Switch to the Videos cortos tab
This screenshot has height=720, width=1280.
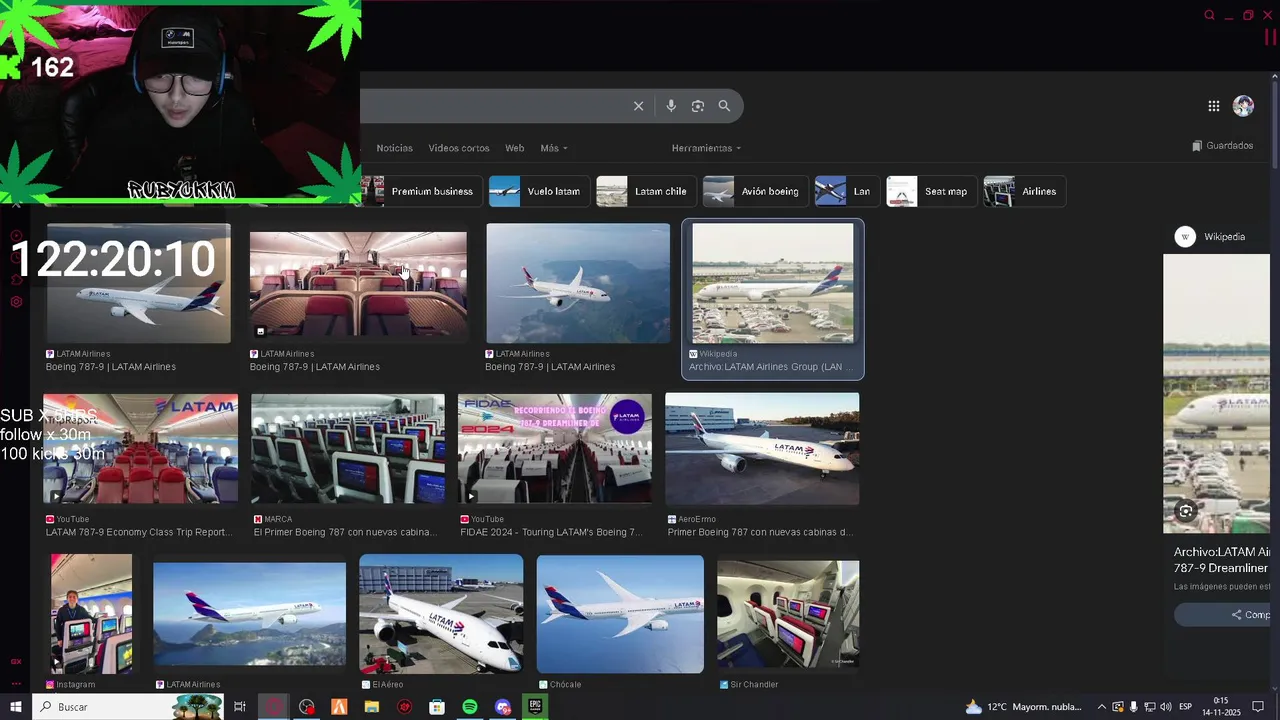pos(459,148)
